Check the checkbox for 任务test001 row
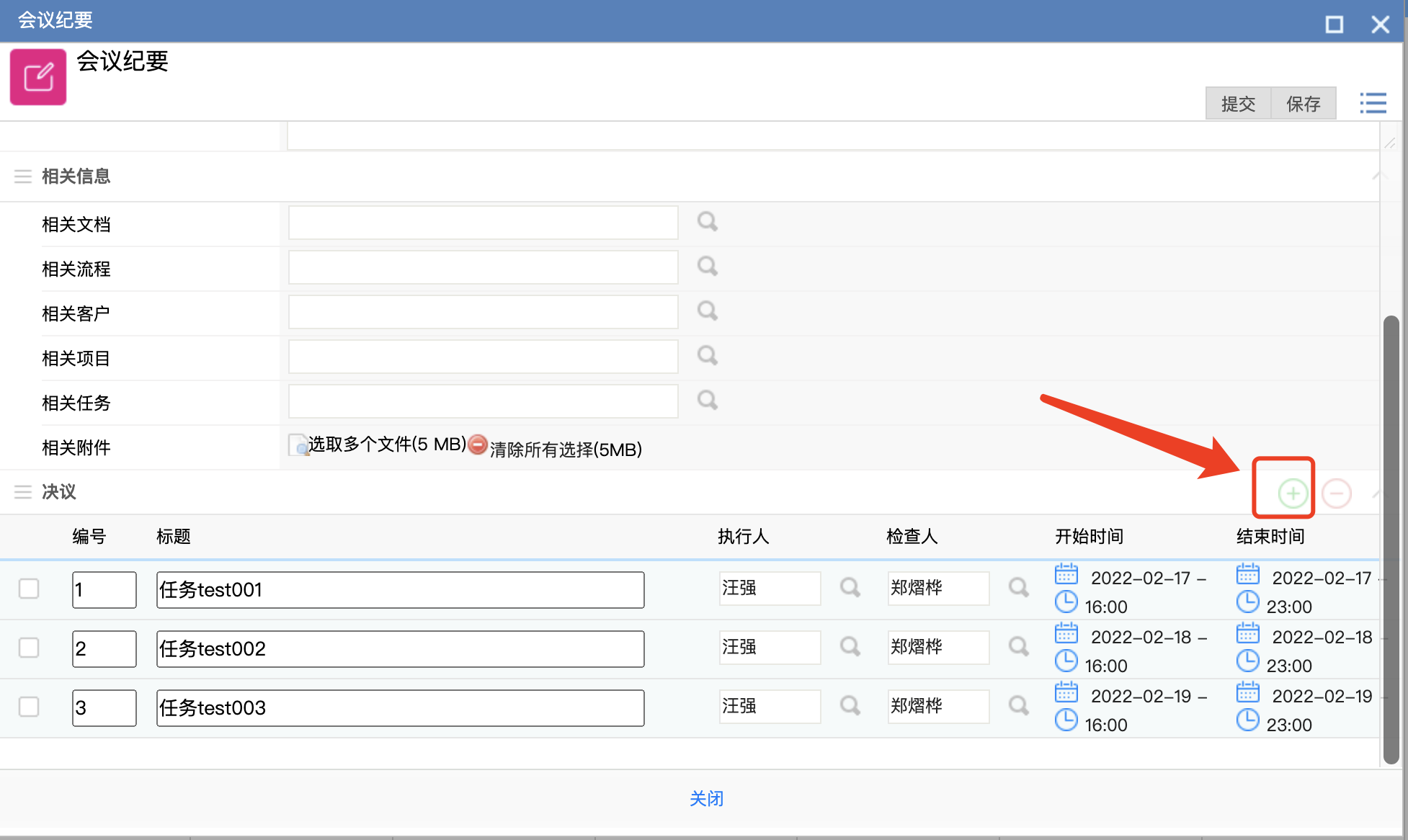The height and width of the screenshot is (840, 1408). pos(29,589)
